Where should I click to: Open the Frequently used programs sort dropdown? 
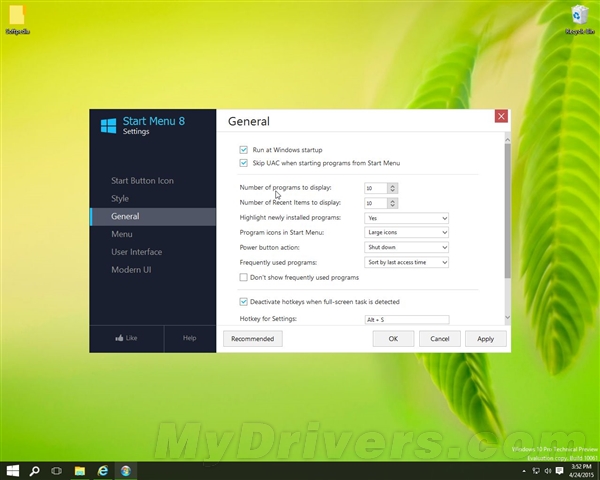point(406,262)
